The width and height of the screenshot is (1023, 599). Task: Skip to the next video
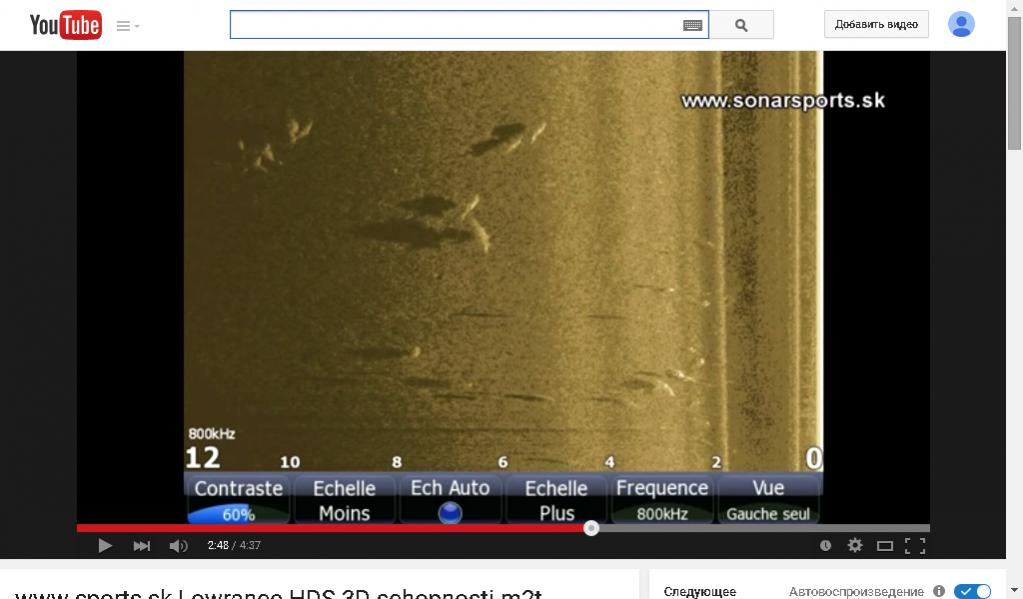[142, 545]
